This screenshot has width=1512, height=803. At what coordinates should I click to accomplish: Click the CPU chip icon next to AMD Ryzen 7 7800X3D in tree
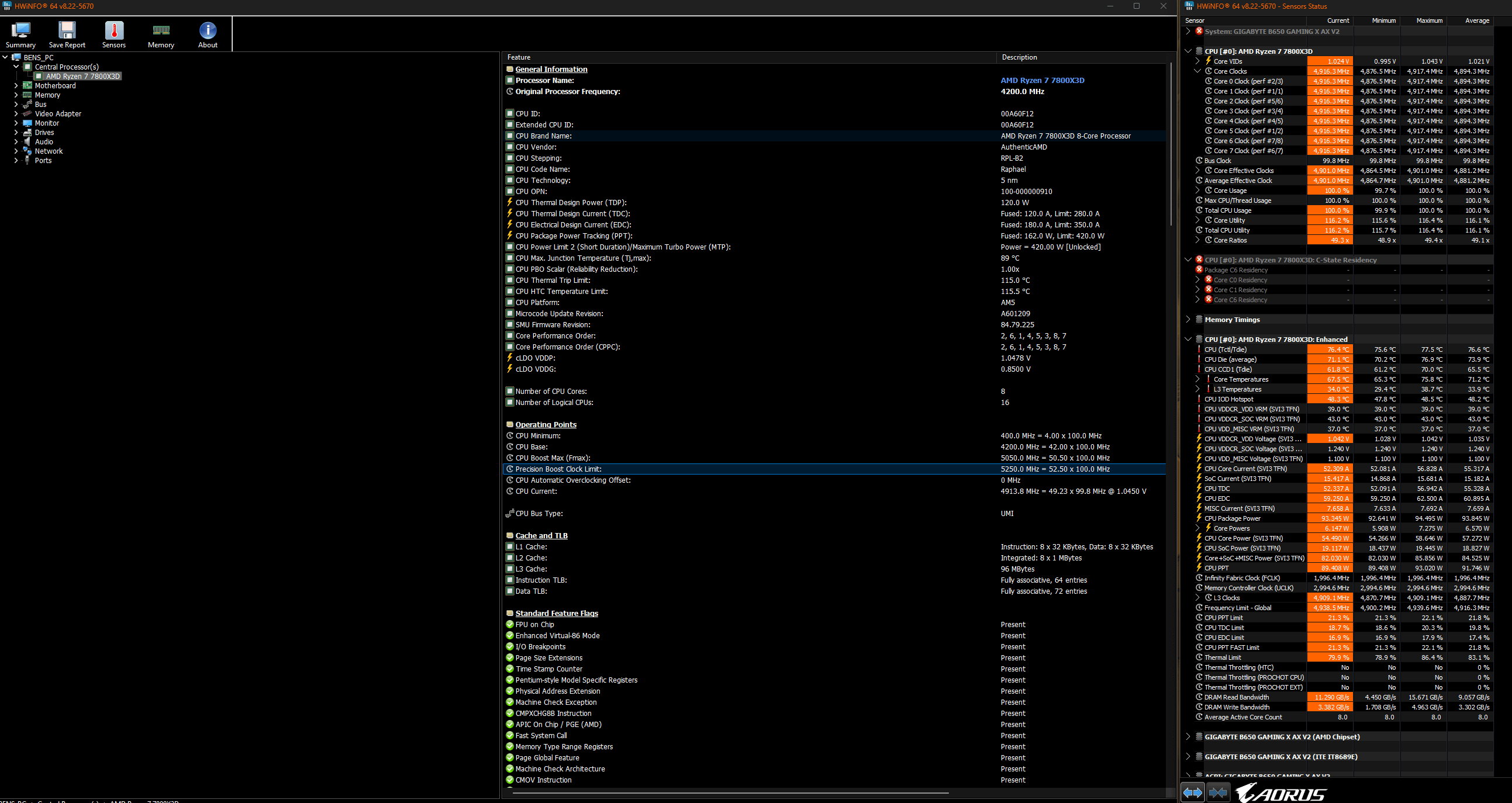tap(39, 76)
